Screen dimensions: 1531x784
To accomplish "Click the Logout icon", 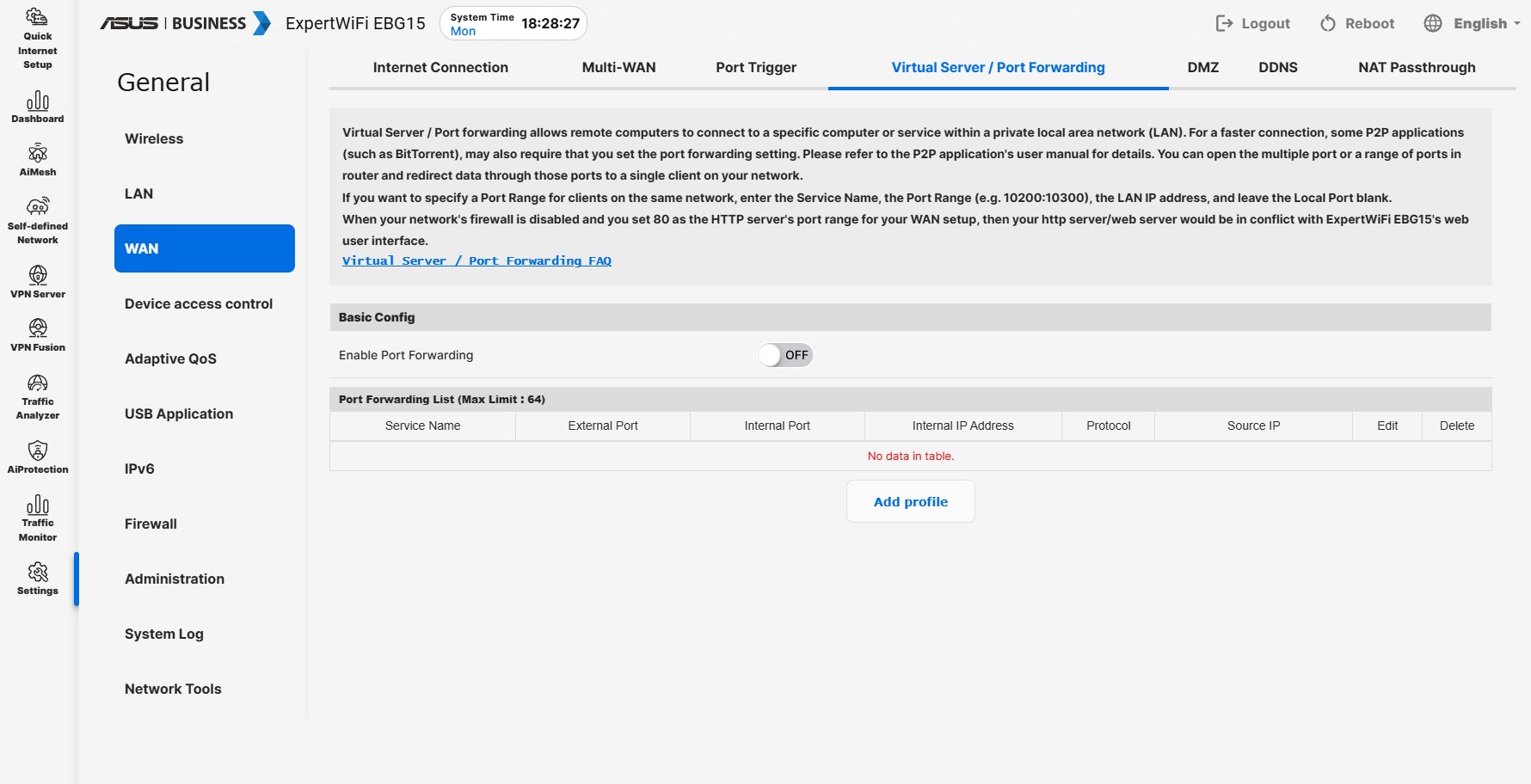I will pos(1224,23).
